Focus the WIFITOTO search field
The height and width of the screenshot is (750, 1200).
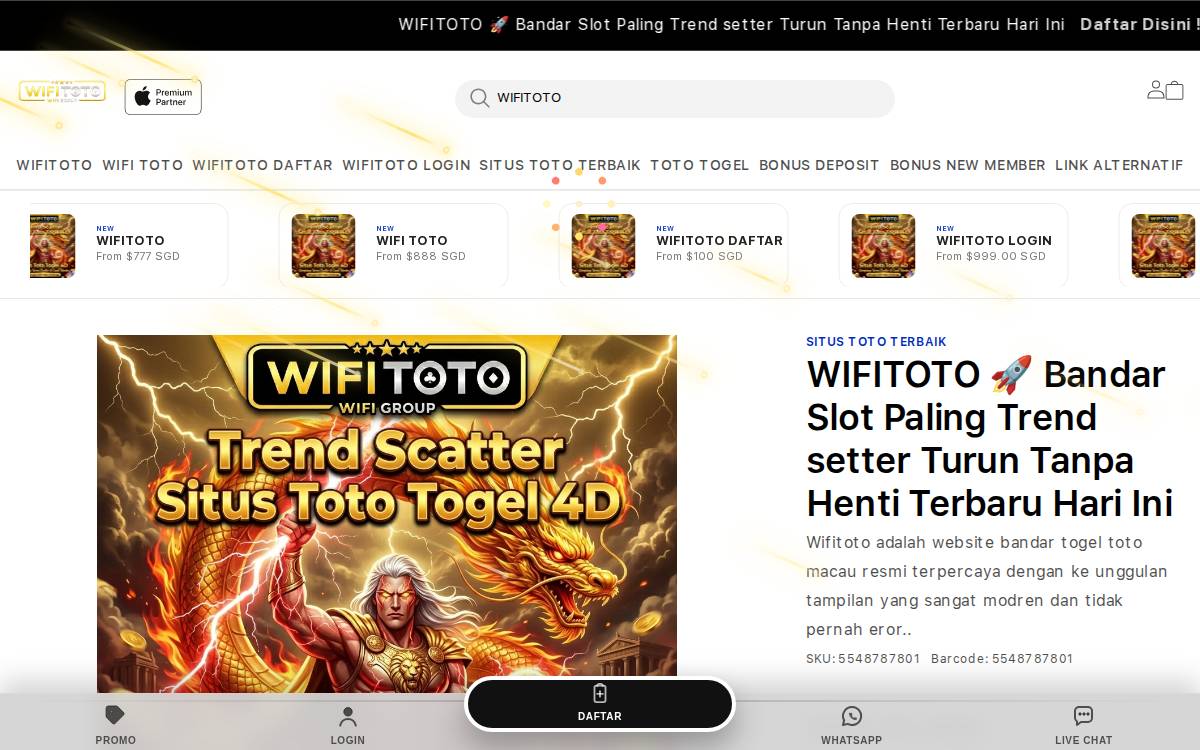click(675, 98)
